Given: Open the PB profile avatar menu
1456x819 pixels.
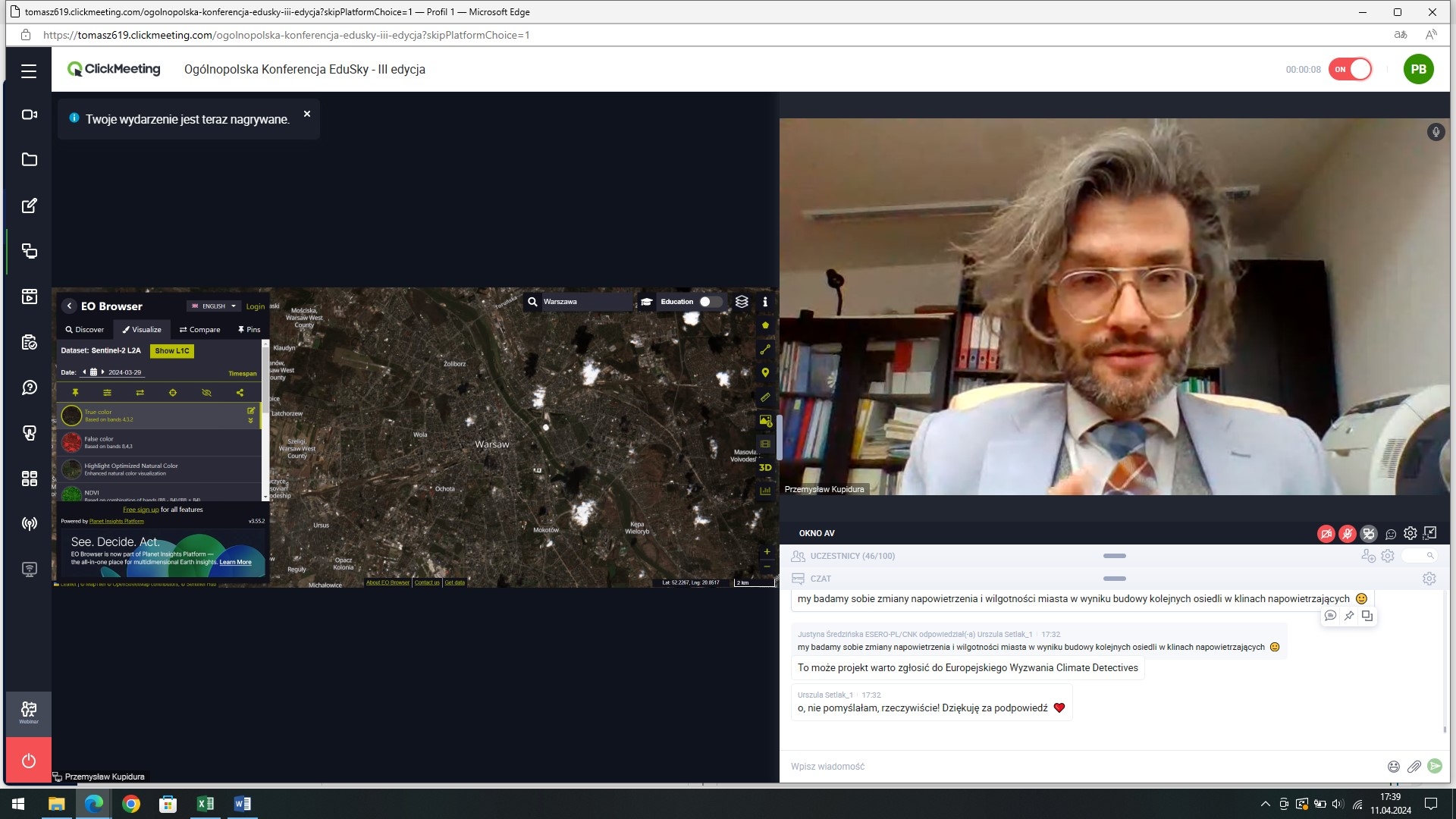Looking at the screenshot, I should point(1418,69).
